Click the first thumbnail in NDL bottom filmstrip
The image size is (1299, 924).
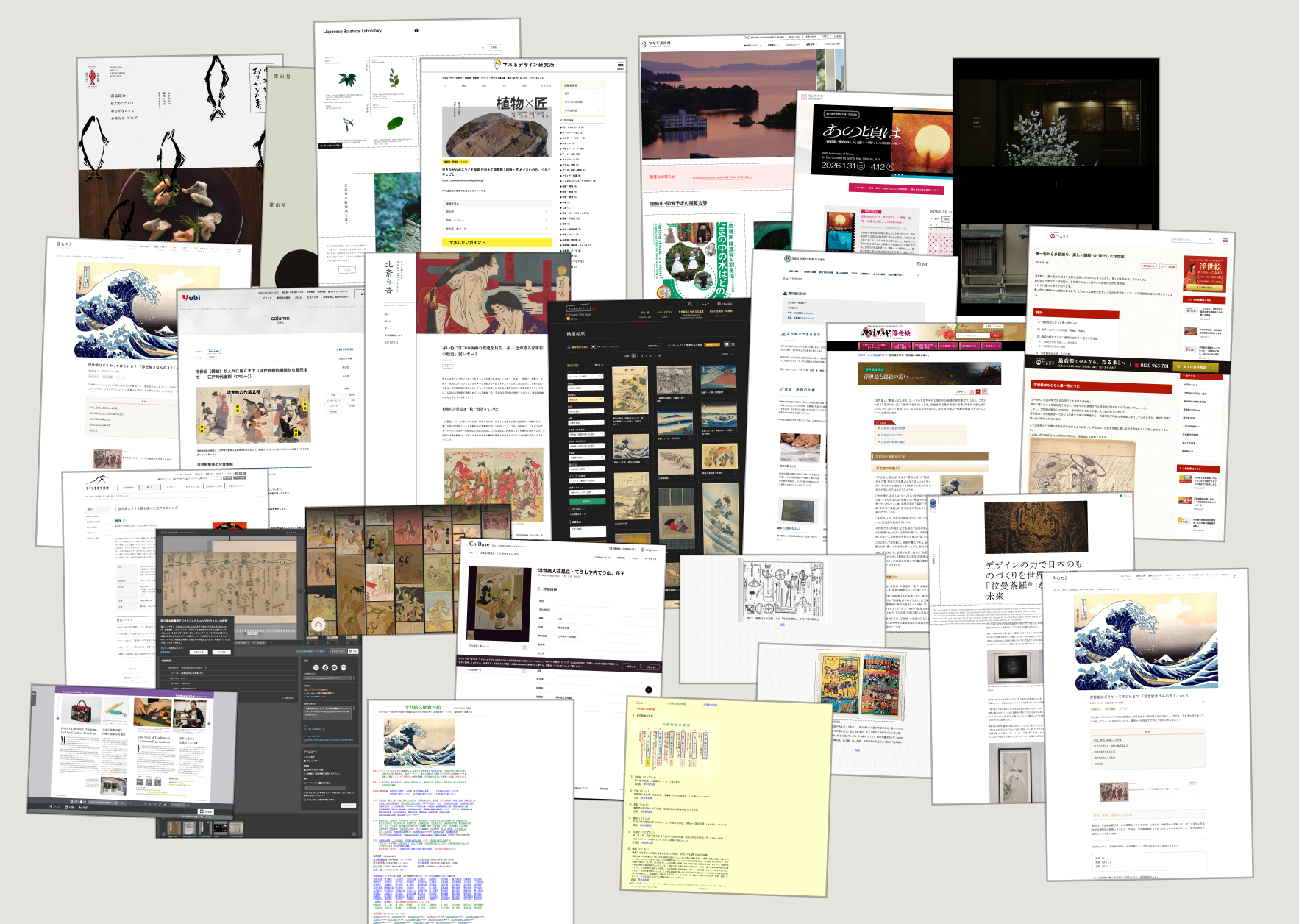point(174,828)
